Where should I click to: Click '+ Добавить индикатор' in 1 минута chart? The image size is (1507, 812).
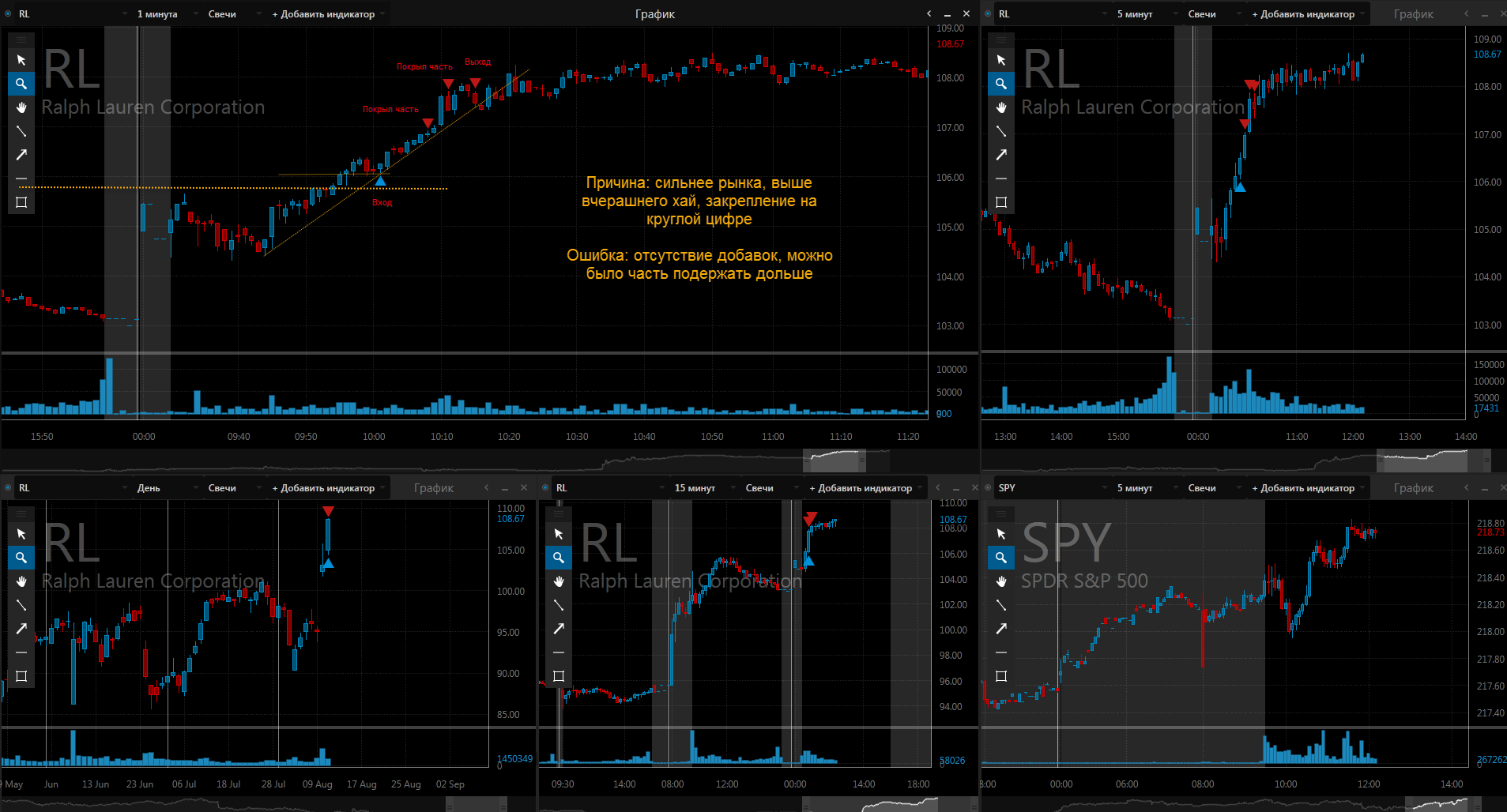coord(327,14)
